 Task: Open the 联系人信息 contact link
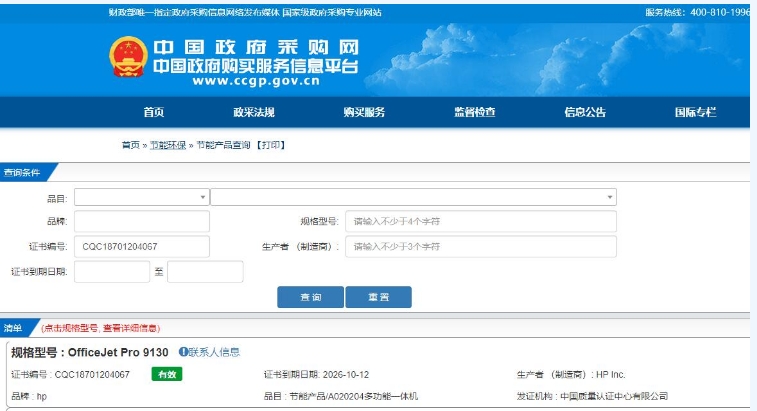(214, 352)
